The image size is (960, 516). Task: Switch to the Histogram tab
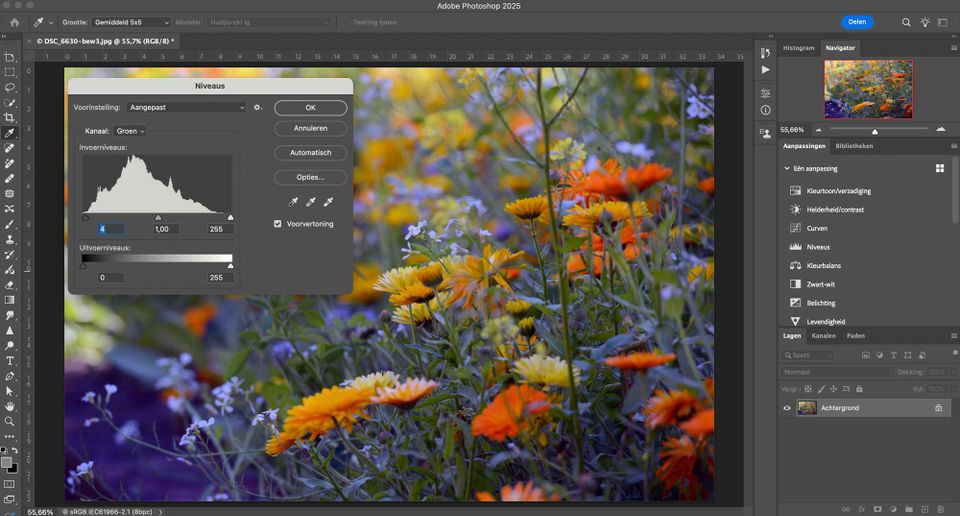click(x=798, y=48)
